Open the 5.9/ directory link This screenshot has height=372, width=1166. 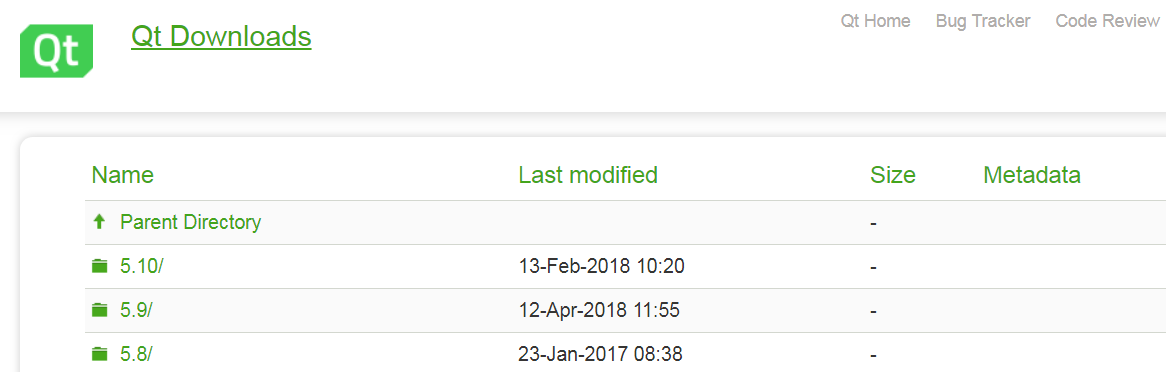[x=136, y=310]
